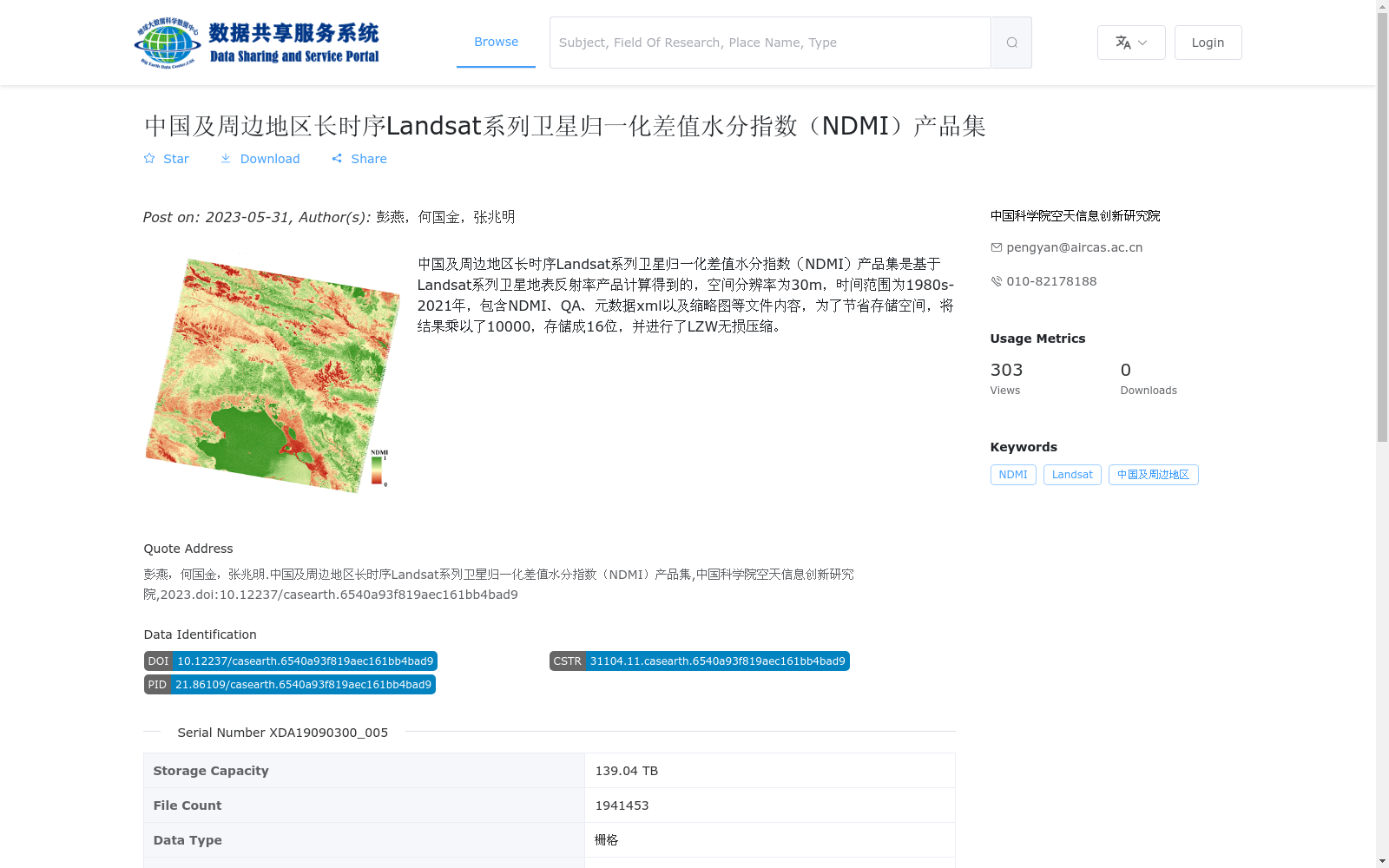Click pengyan@aircas.ac.cn email text
1389x868 pixels.
pos(1075,247)
